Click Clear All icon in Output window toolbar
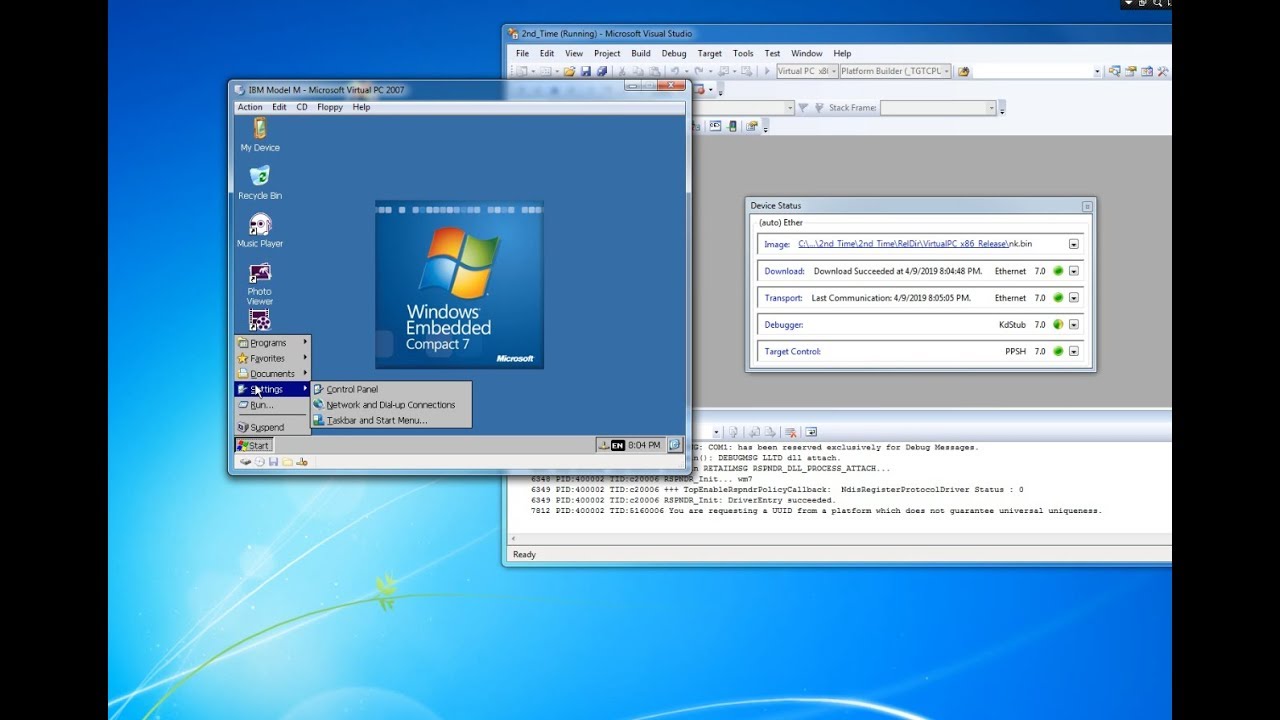The image size is (1280, 720). tap(790, 432)
